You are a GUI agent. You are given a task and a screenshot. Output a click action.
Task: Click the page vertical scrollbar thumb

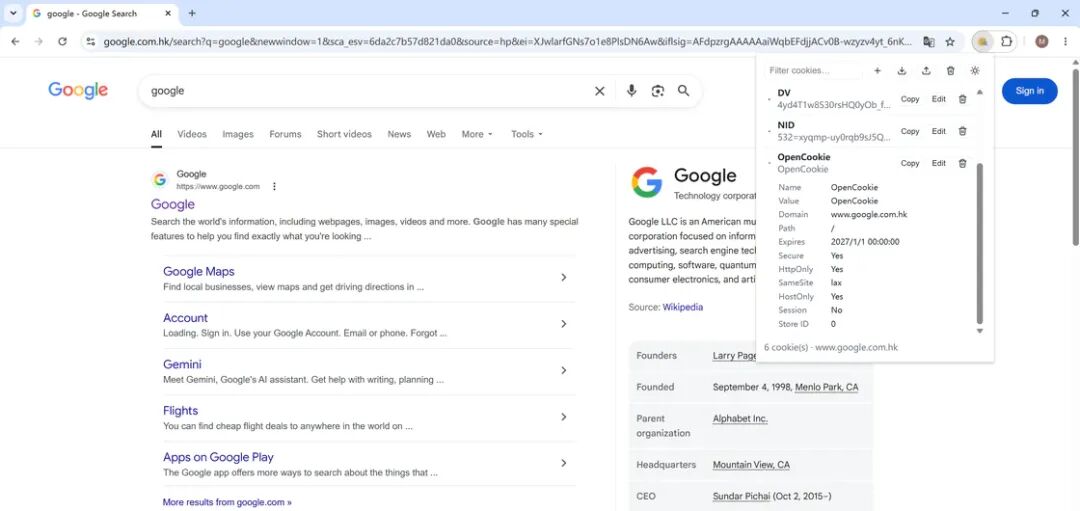coord(1075,155)
